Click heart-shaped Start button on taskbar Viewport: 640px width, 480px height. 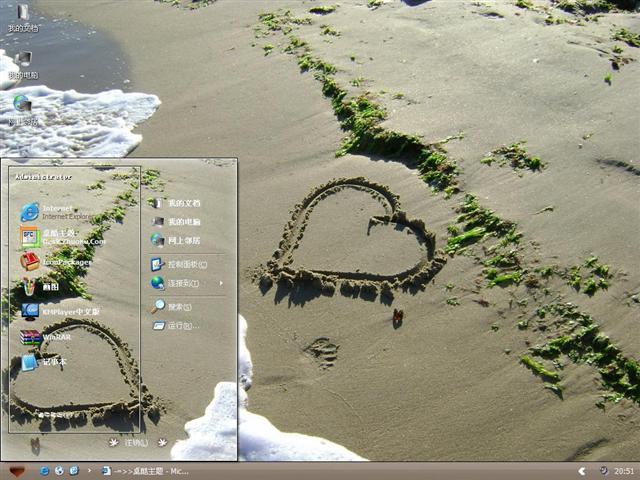coord(17,471)
